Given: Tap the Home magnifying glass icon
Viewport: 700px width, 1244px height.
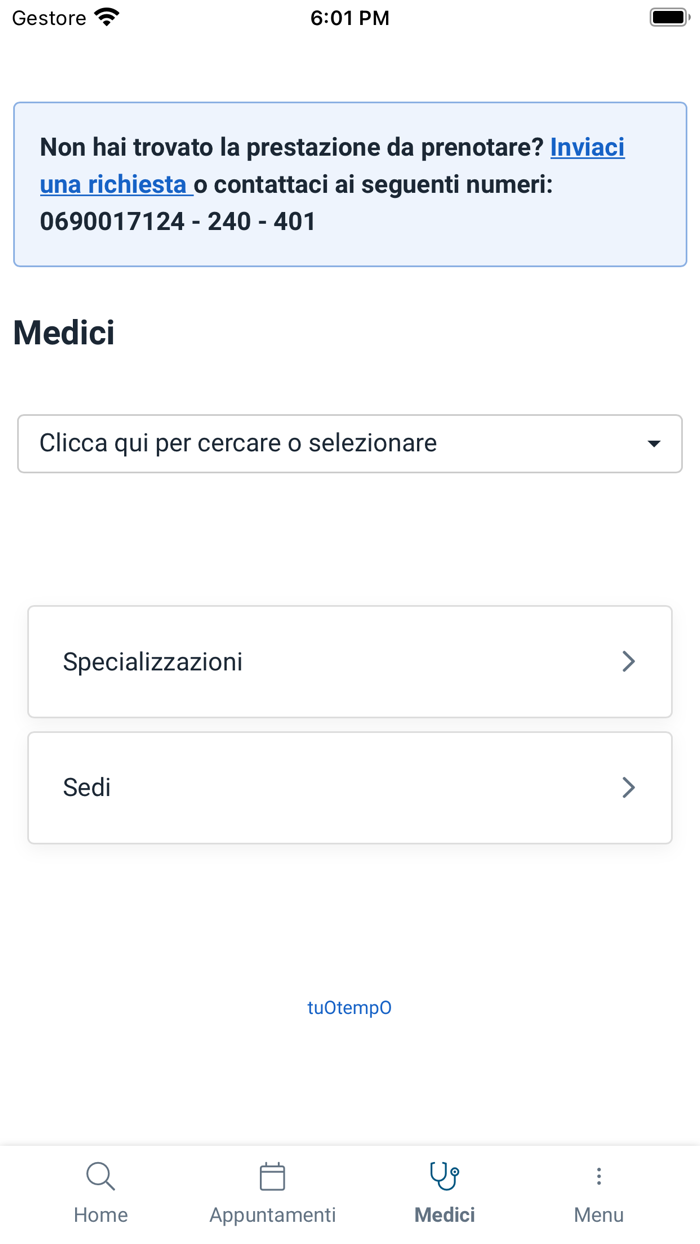Looking at the screenshot, I should [100, 1176].
